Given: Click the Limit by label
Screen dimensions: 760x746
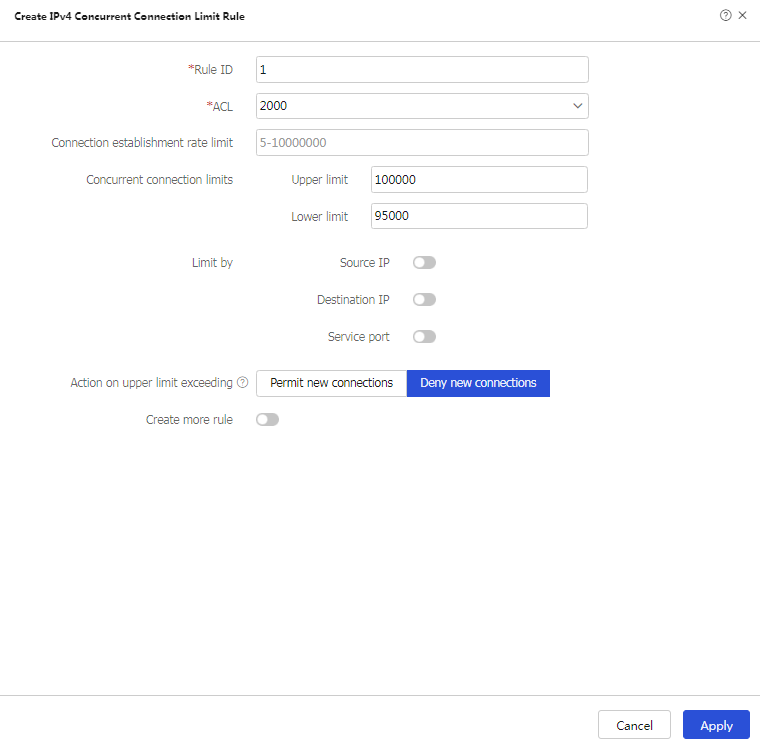Looking at the screenshot, I should (212, 263).
